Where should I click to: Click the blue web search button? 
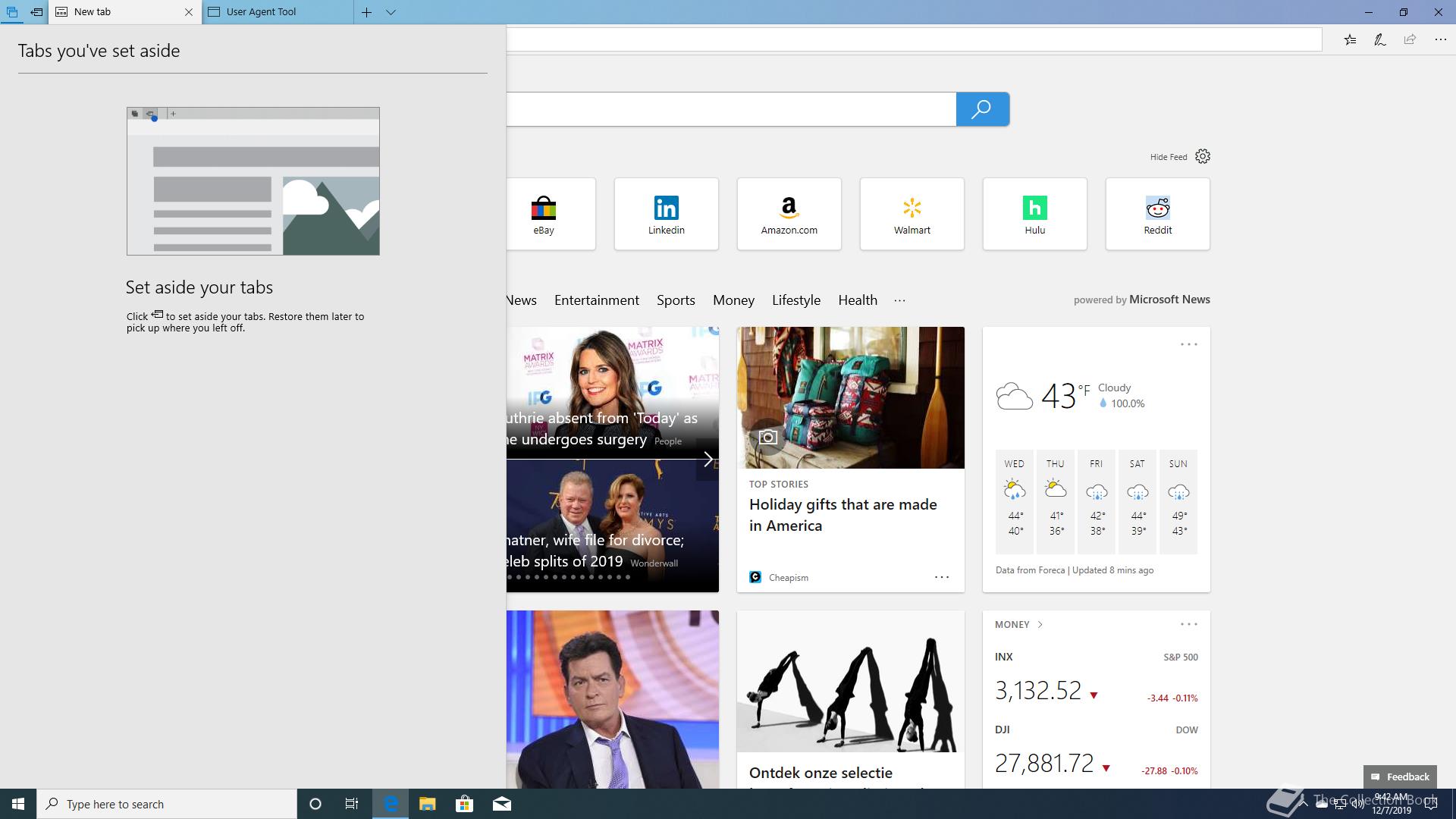coord(982,109)
